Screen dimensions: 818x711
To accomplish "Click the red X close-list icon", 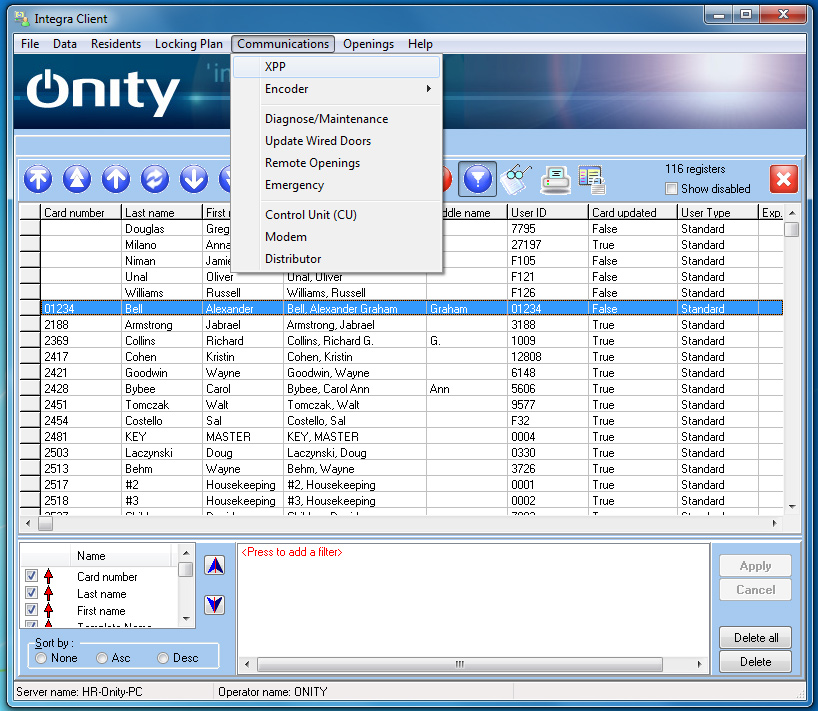I will click(x=784, y=179).
